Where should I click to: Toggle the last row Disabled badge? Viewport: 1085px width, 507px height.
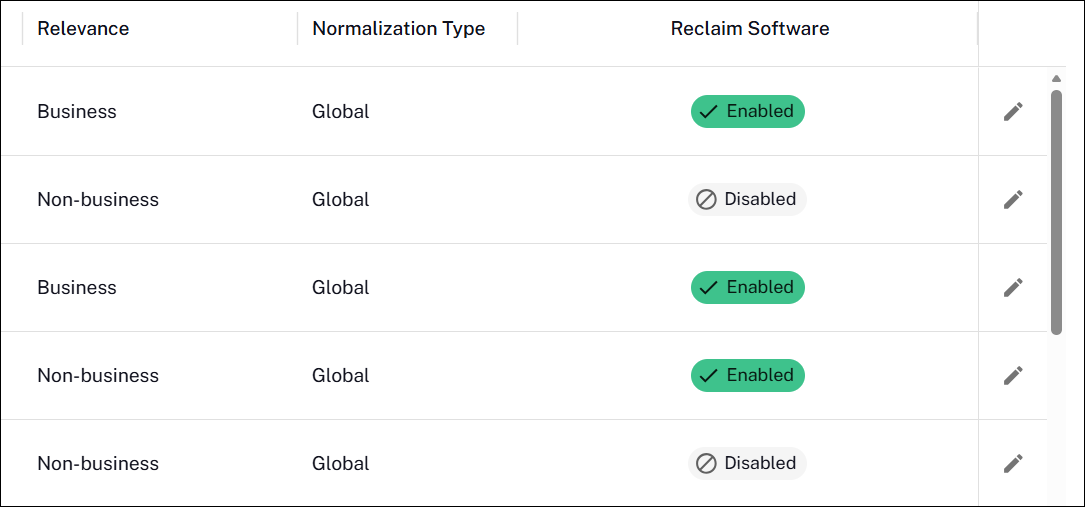point(747,463)
